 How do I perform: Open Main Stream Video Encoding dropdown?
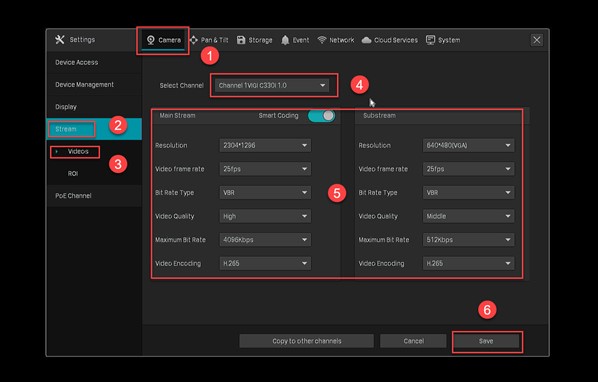click(x=265, y=263)
